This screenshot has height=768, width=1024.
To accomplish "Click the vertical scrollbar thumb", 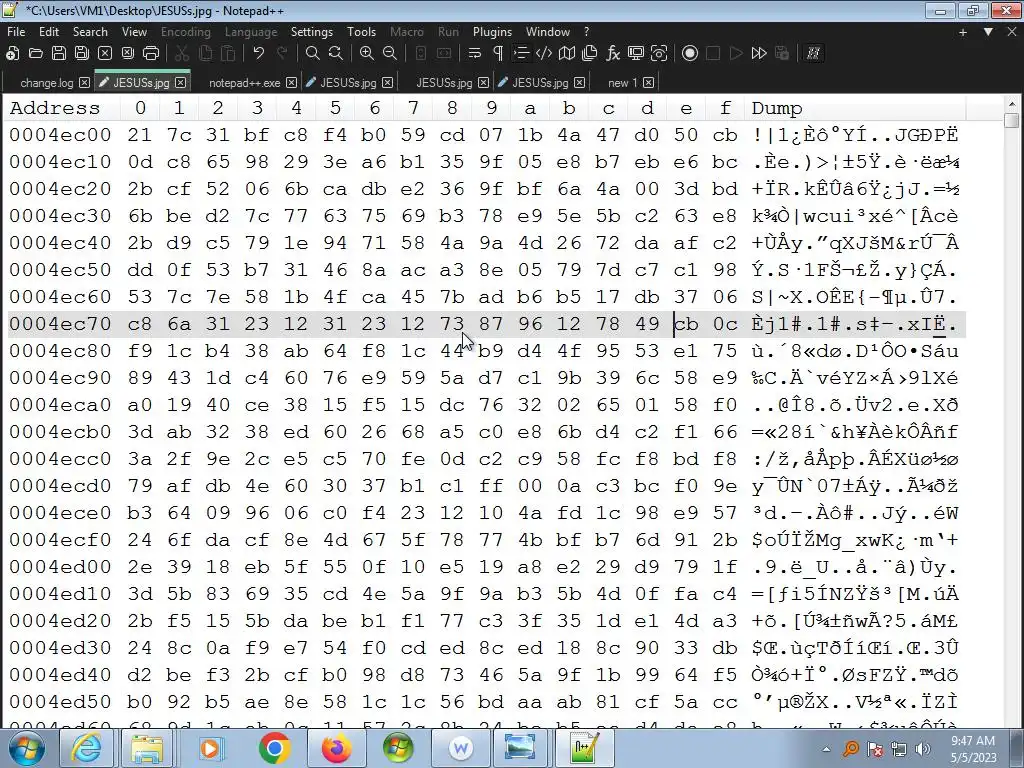I will [1012, 121].
